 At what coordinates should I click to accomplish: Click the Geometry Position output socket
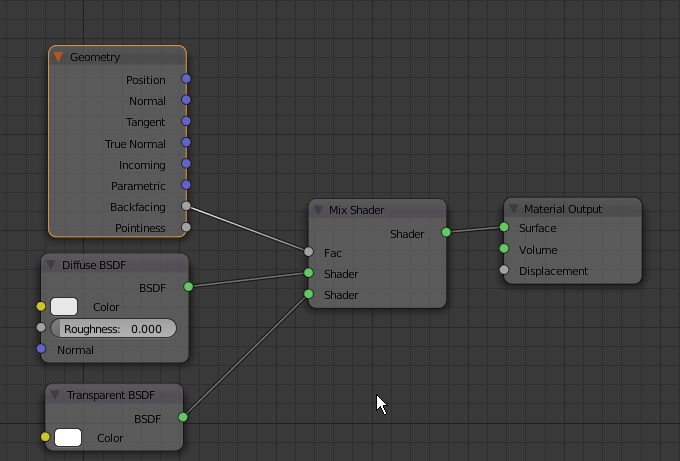coord(186,78)
